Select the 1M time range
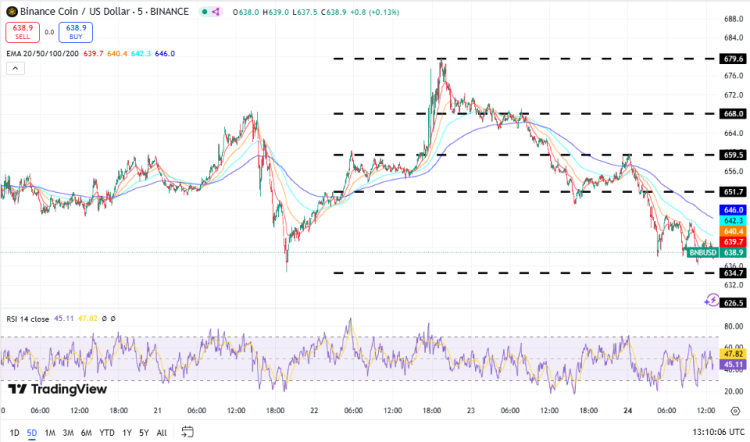 pos(50,432)
